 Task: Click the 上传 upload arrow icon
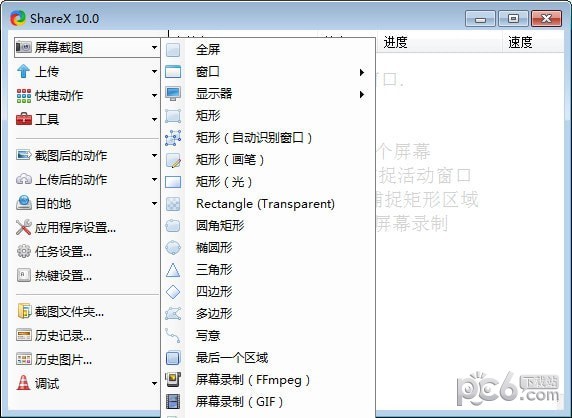[23, 71]
